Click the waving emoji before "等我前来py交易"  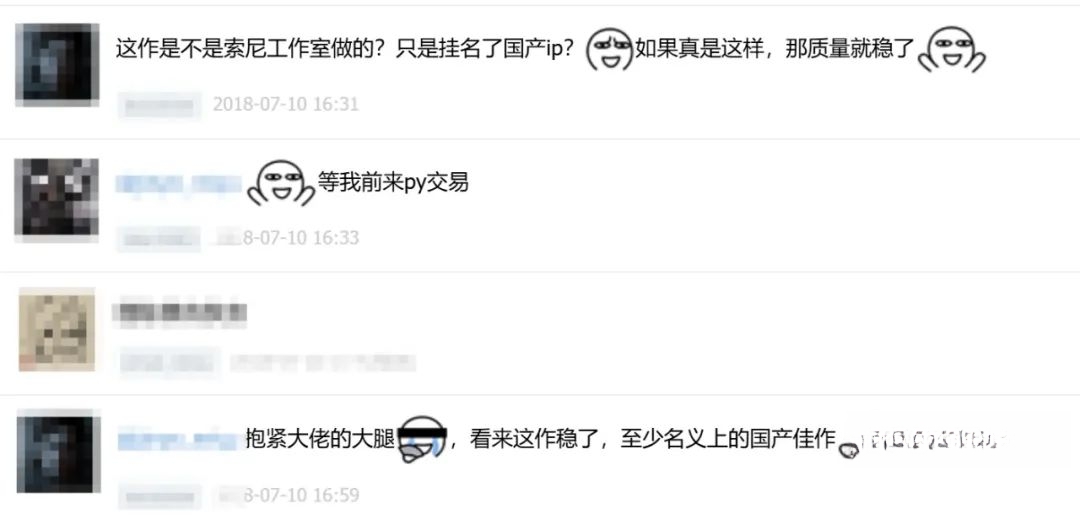pos(281,183)
